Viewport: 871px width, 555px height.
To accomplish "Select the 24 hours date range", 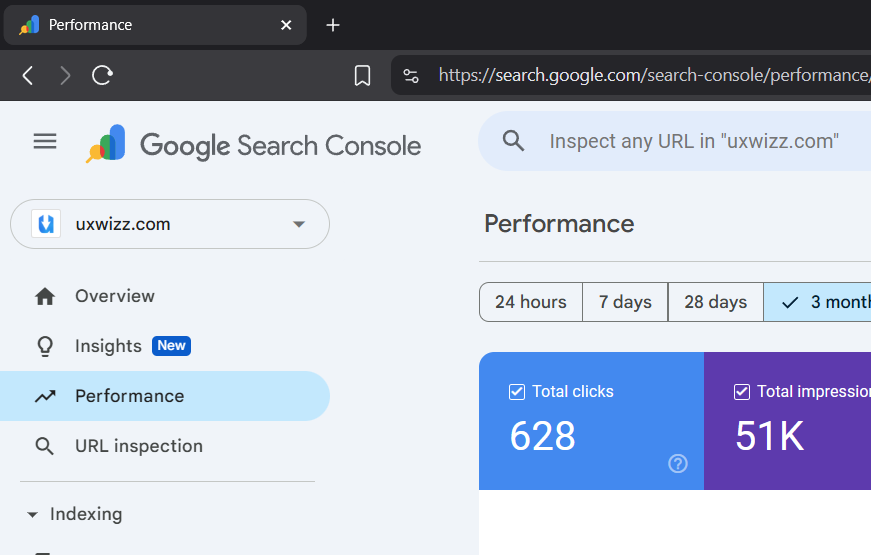I will pyautogui.click(x=531, y=302).
